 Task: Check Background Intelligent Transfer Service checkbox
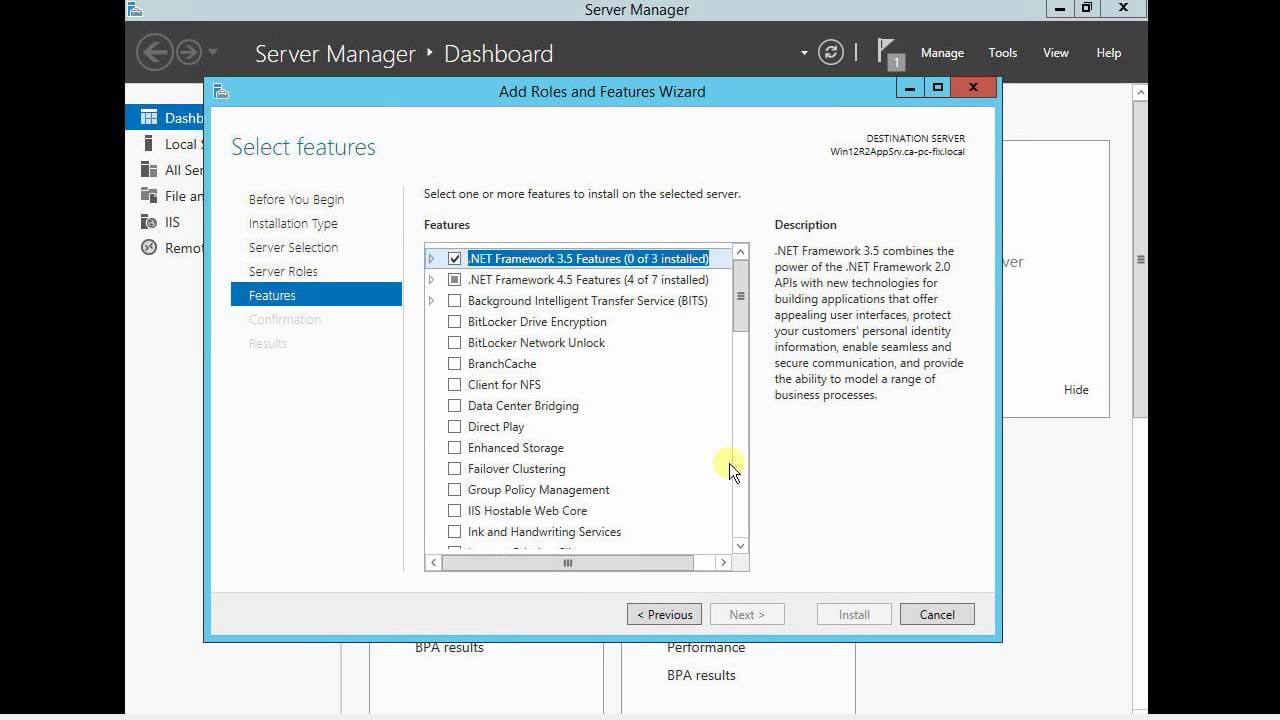tap(455, 300)
